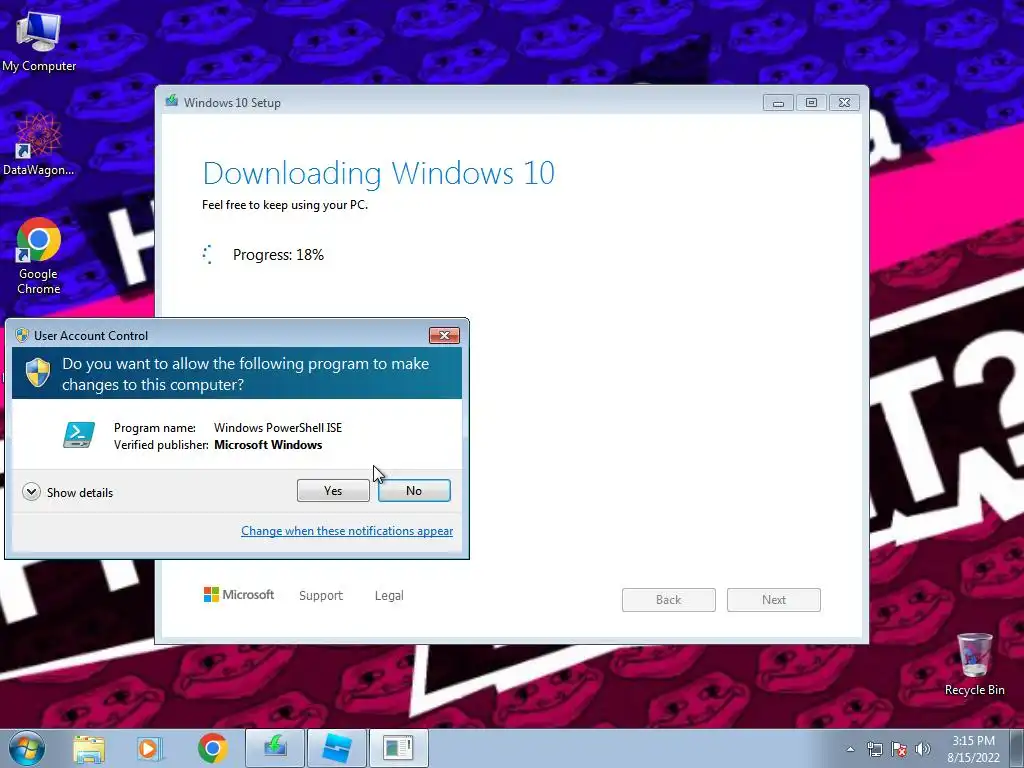Select the document window taskbar button
1024x768 pixels.
[398, 748]
